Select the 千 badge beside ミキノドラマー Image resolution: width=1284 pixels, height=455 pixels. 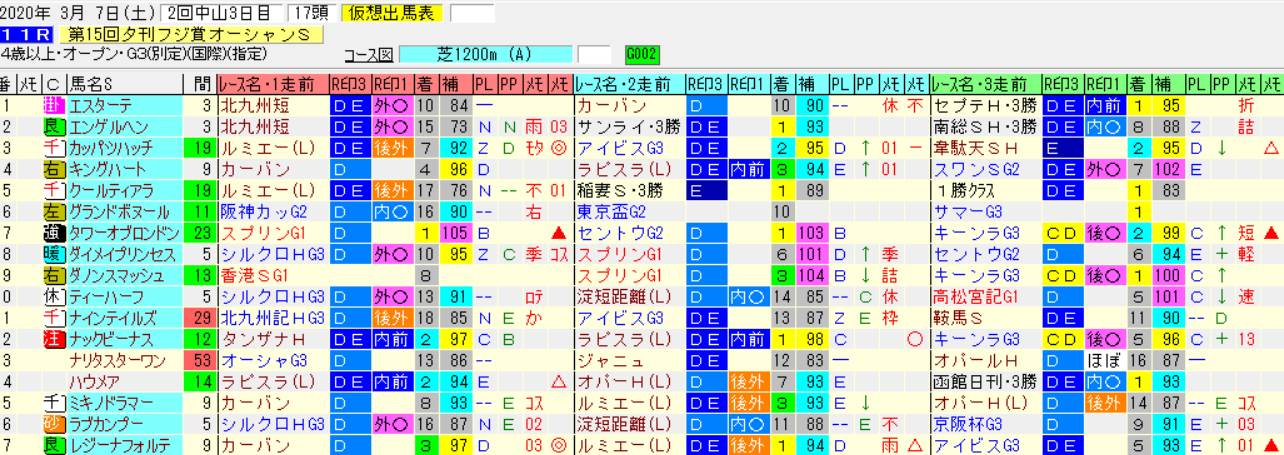(x=53, y=403)
